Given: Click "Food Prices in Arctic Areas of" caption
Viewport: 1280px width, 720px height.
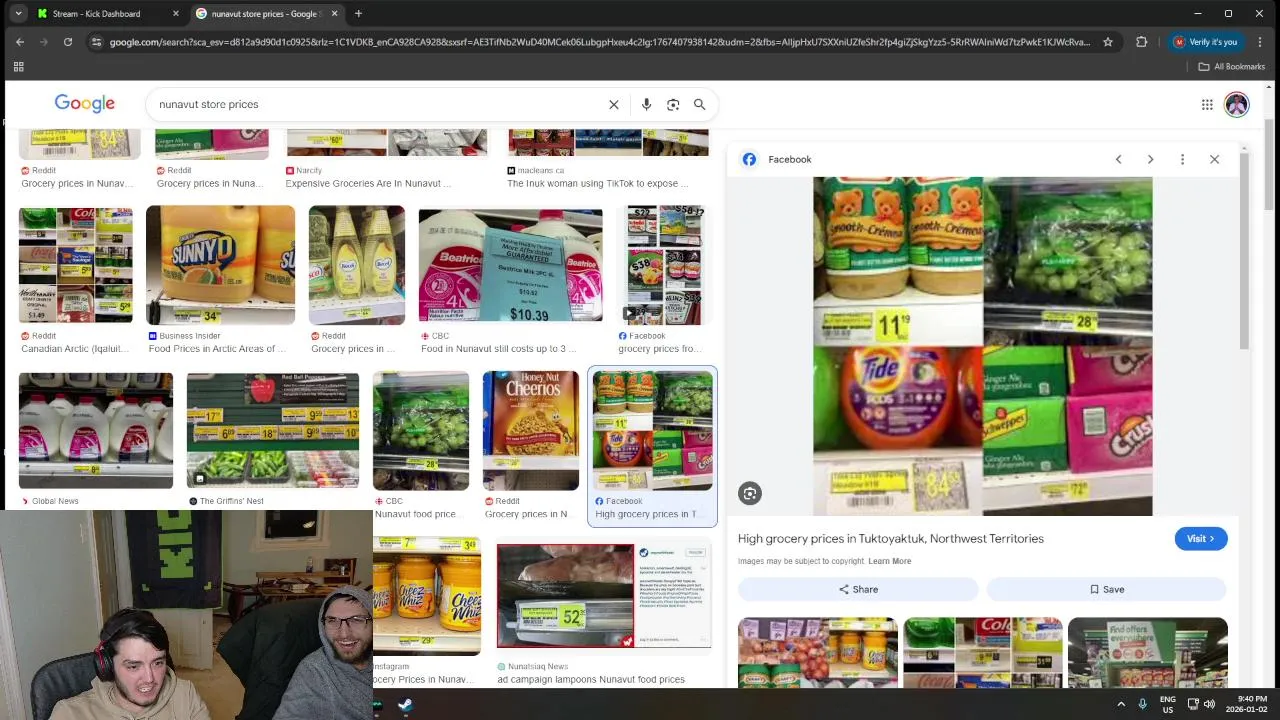Looking at the screenshot, I should pyautogui.click(x=217, y=349).
